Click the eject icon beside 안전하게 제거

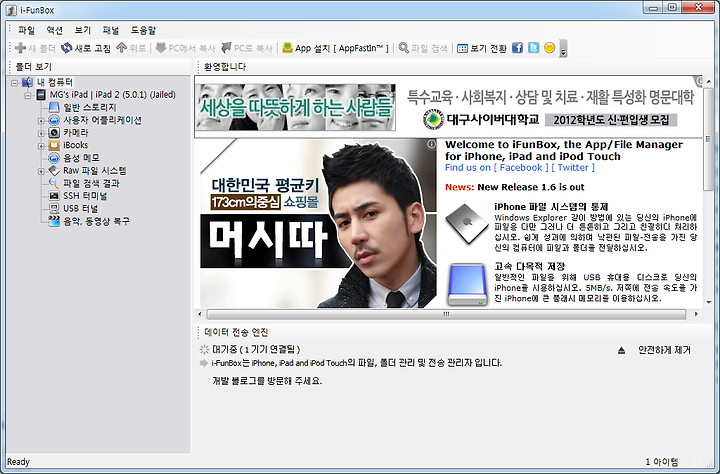pyautogui.click(x=621, y=350)
